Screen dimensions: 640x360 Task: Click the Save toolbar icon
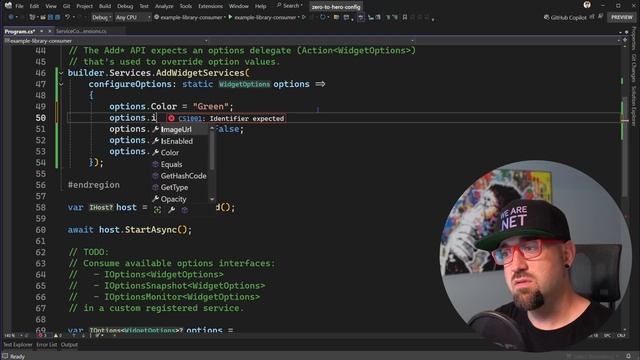pos(50,17)
